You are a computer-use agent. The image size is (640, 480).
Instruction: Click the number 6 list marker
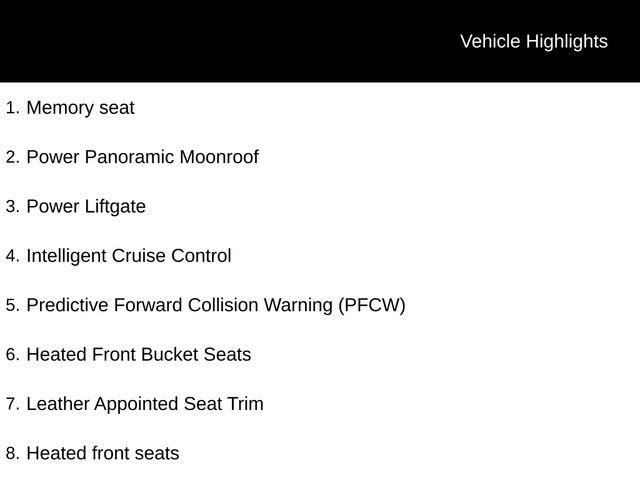tap(12, 355)
